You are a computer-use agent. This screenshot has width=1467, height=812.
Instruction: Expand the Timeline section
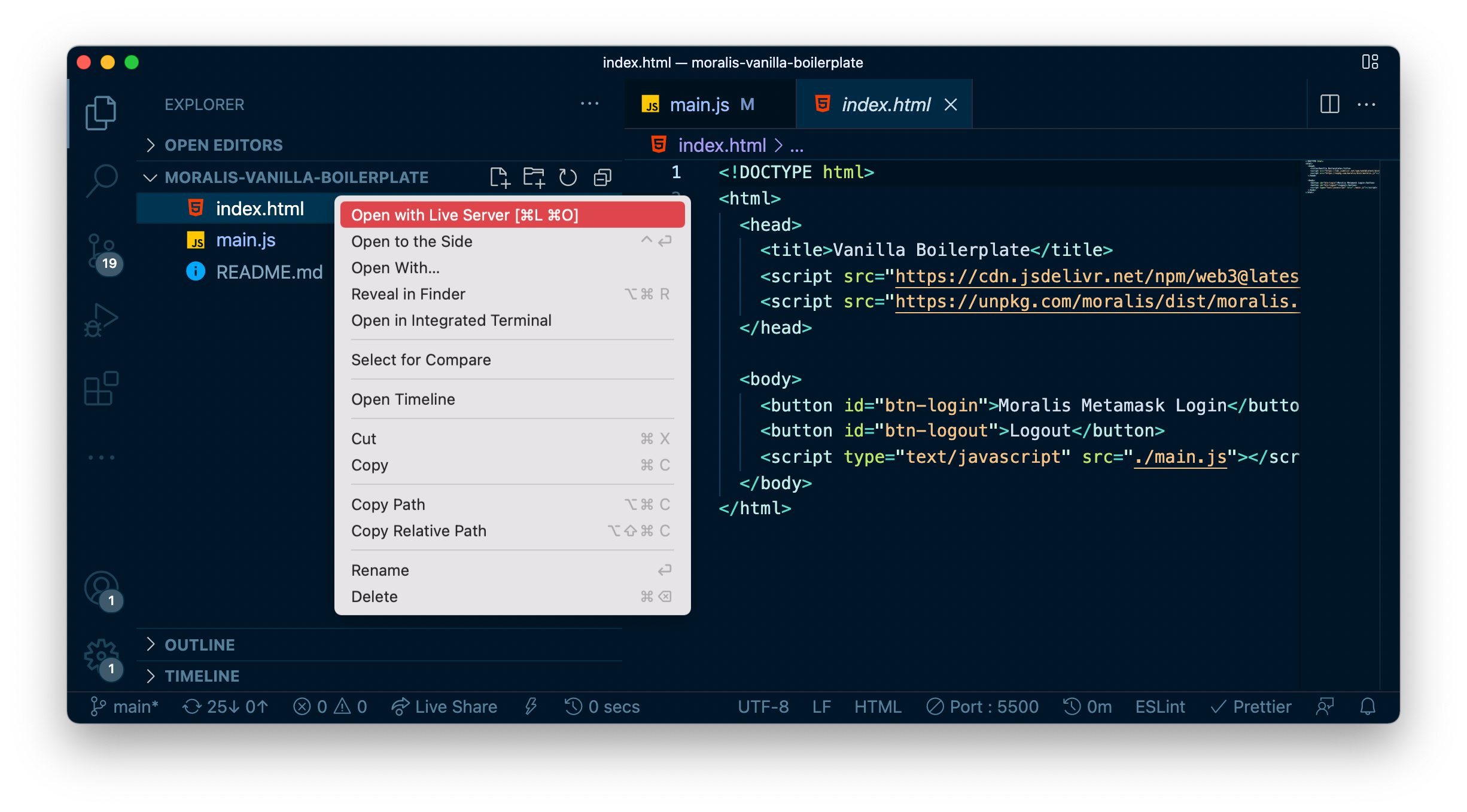[x=380, y=676]
